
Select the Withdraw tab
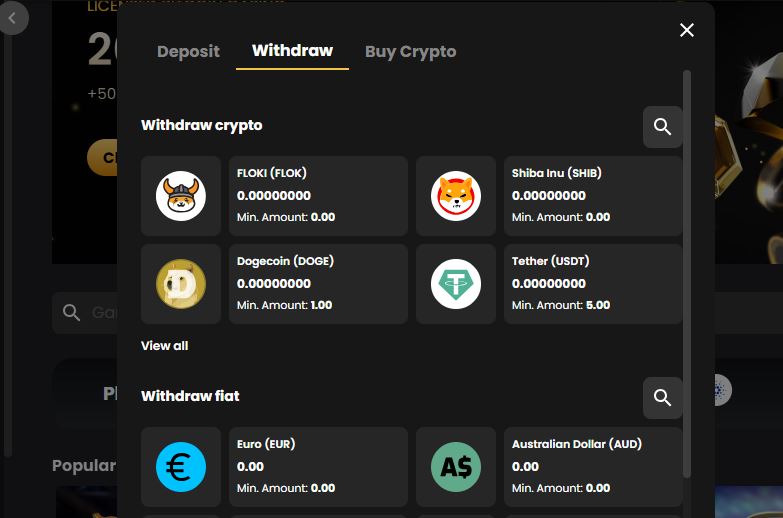point(292,51)
